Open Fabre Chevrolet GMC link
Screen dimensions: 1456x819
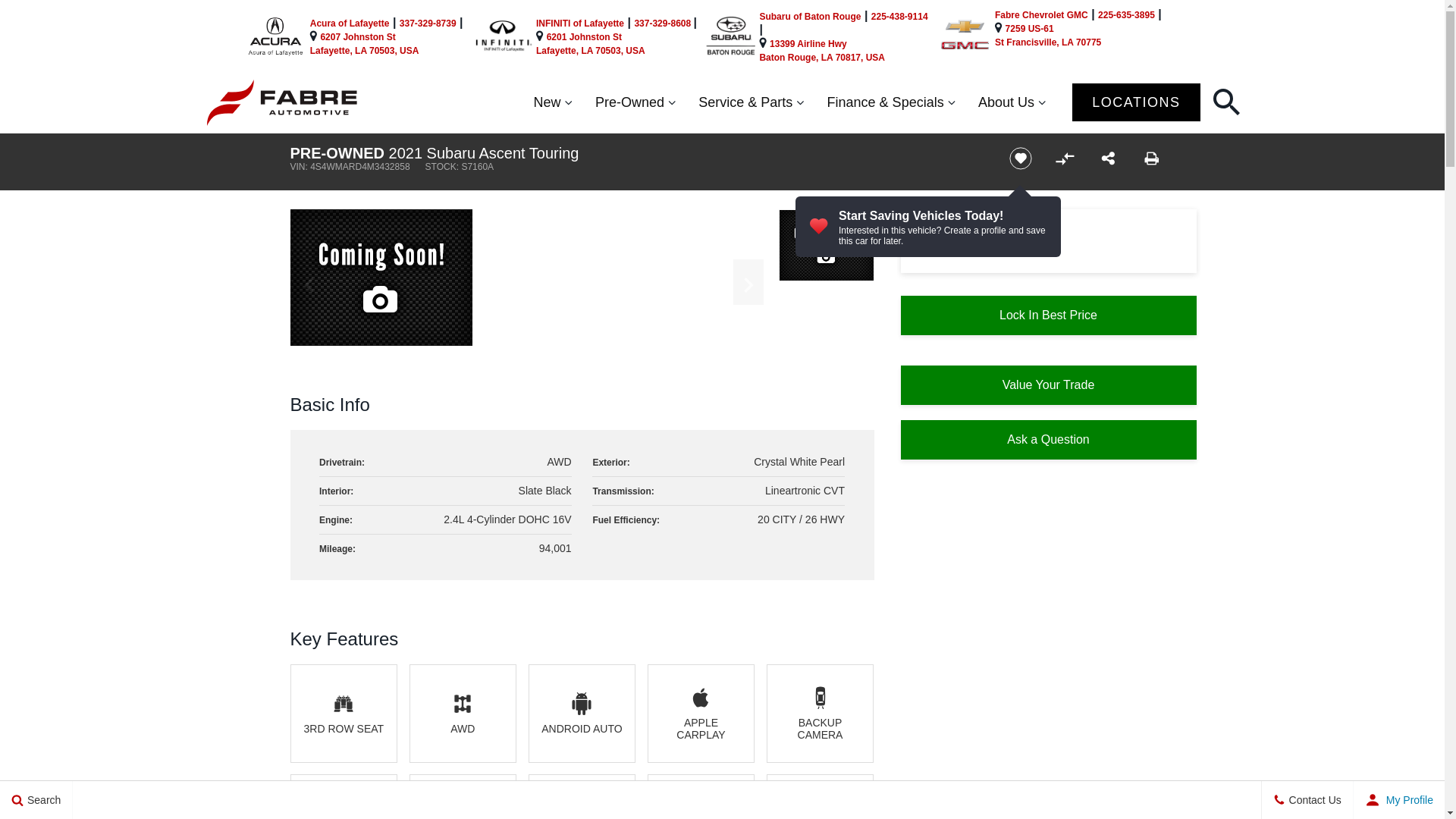click(1041, 15)
